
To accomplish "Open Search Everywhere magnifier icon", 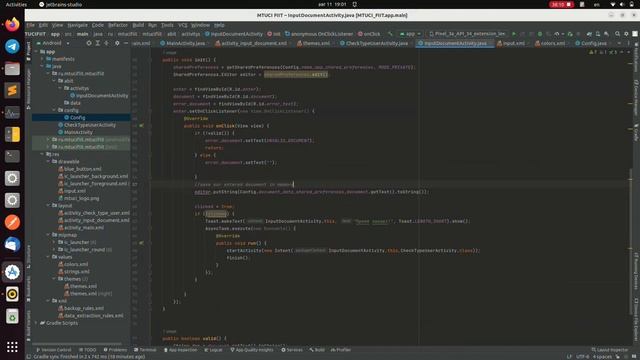I will (x=618, y=34).
